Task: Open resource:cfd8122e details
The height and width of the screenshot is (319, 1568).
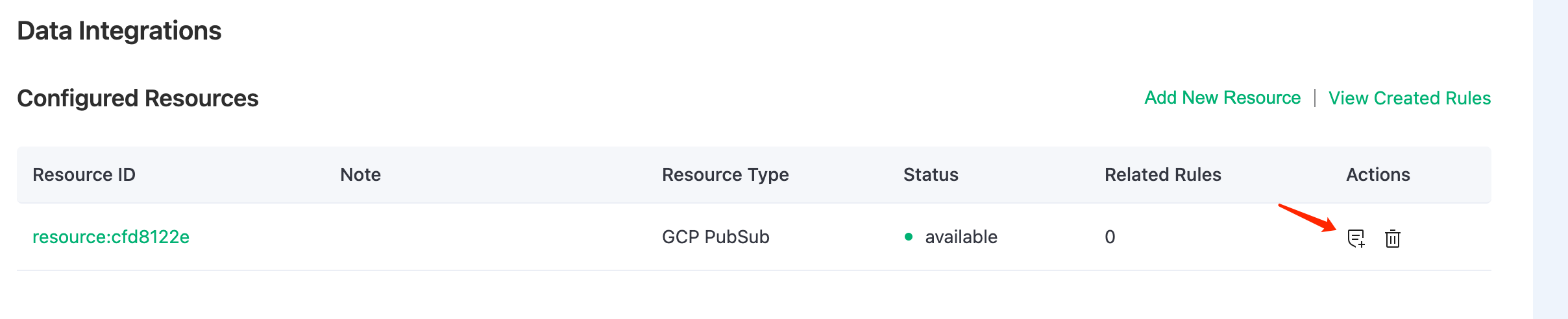Action: 111,237
